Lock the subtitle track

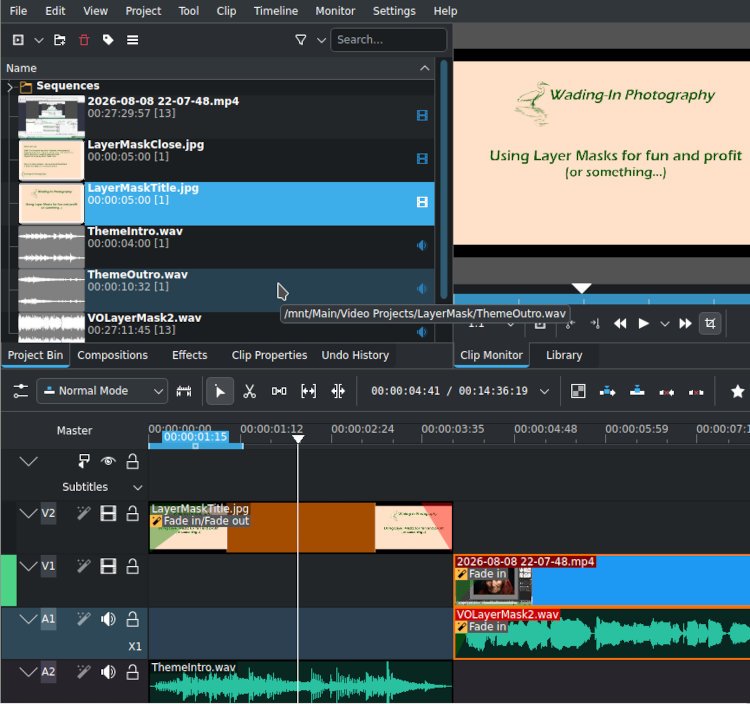[x=132, y=461]
